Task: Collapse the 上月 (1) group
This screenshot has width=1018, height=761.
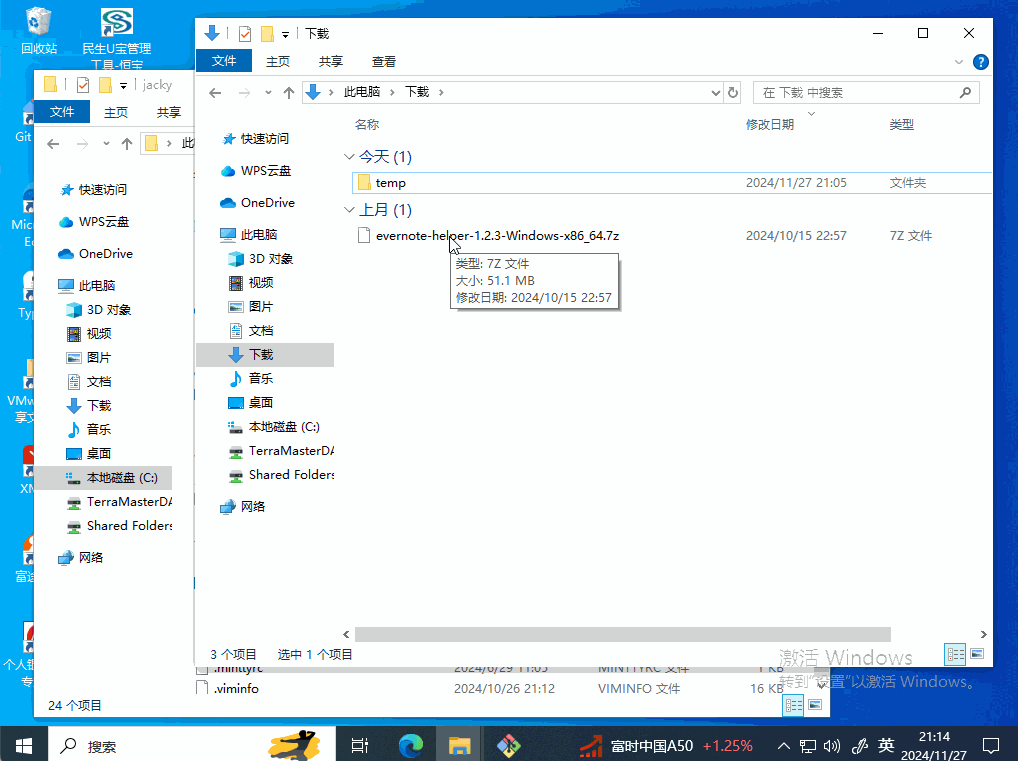Action: tap(349, 210)
